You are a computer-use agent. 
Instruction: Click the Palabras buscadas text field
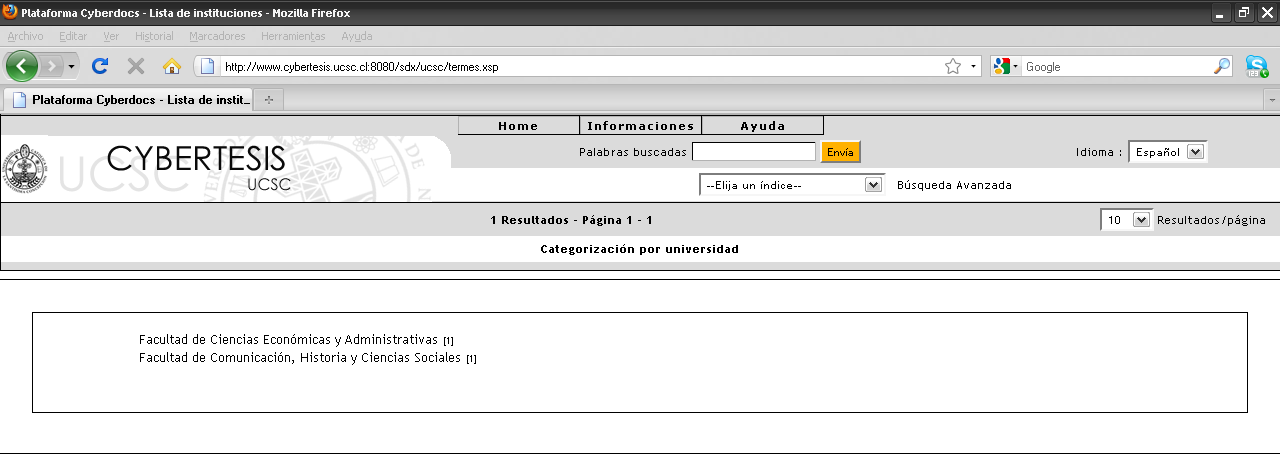click(754, 152)
